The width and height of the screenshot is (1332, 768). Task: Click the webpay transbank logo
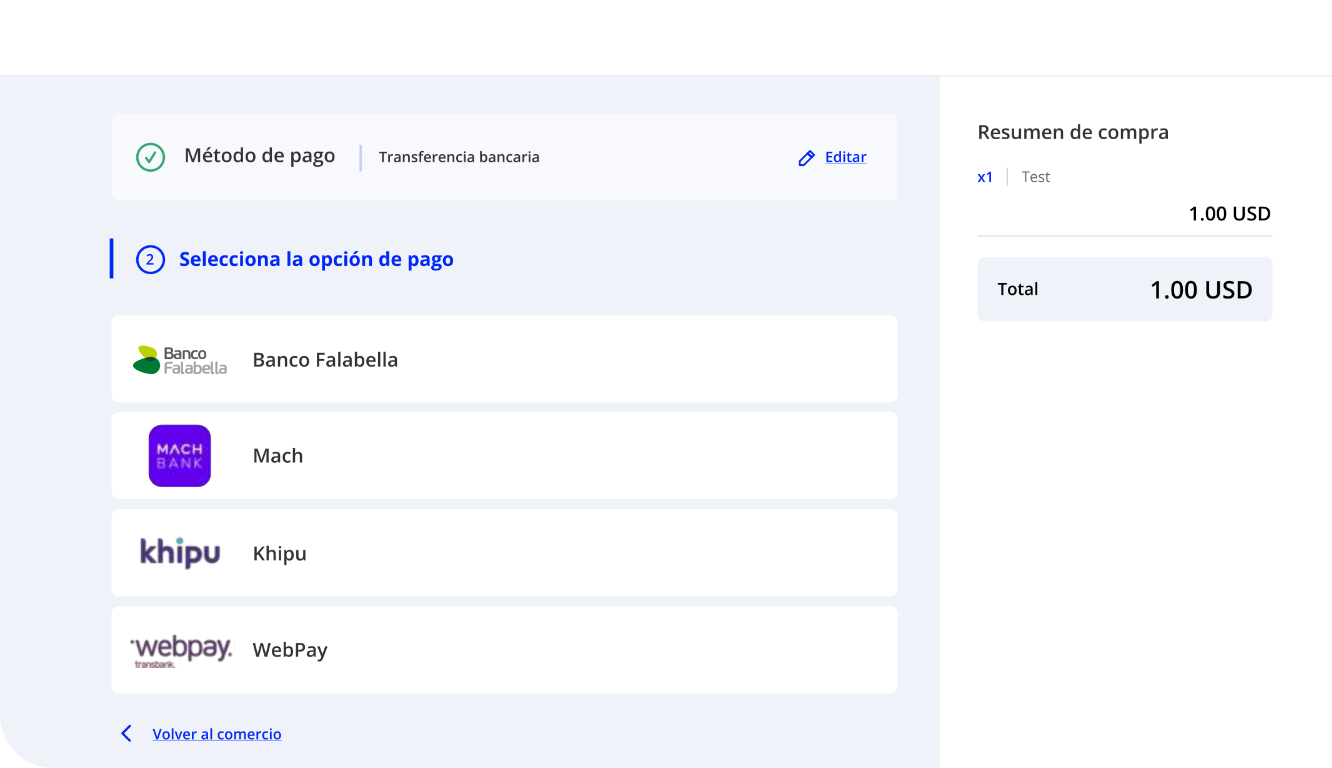tap(181, 650)
